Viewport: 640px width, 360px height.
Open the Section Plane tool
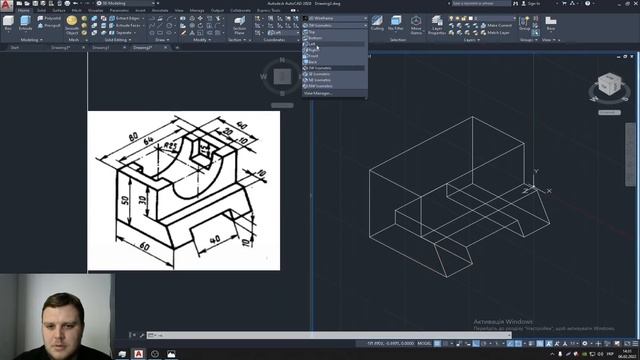click(x=240, y=25)
